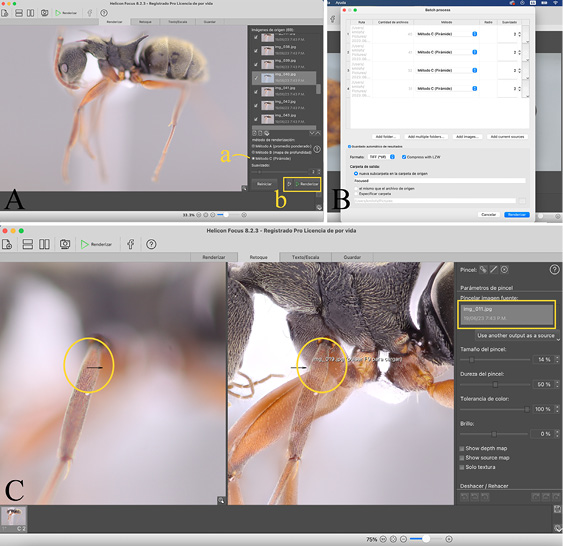The width and height of the screenshot is (563, 546).
Task: Toggle Solo textura checkbox
Action: pos(462,467)
